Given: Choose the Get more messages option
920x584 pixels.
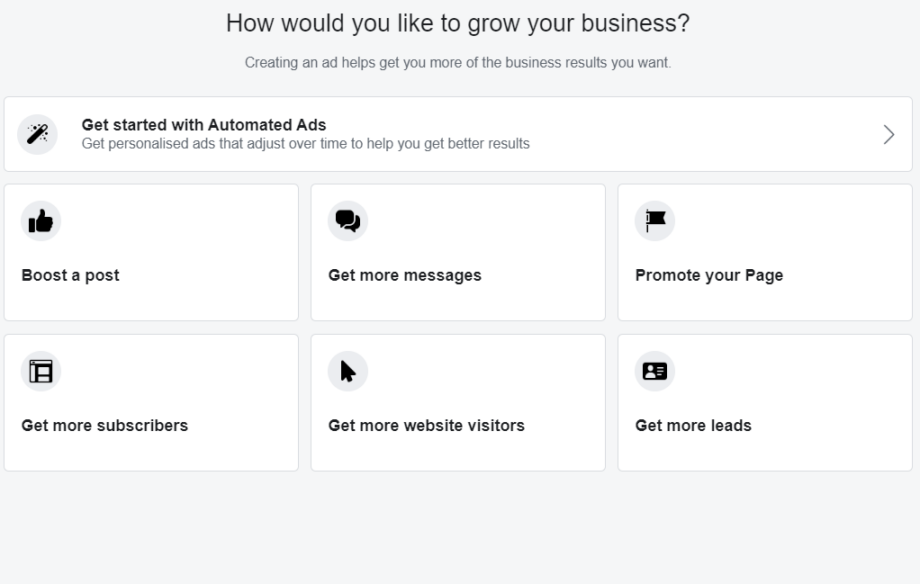Looking at the screenshot, I should 458,251.
